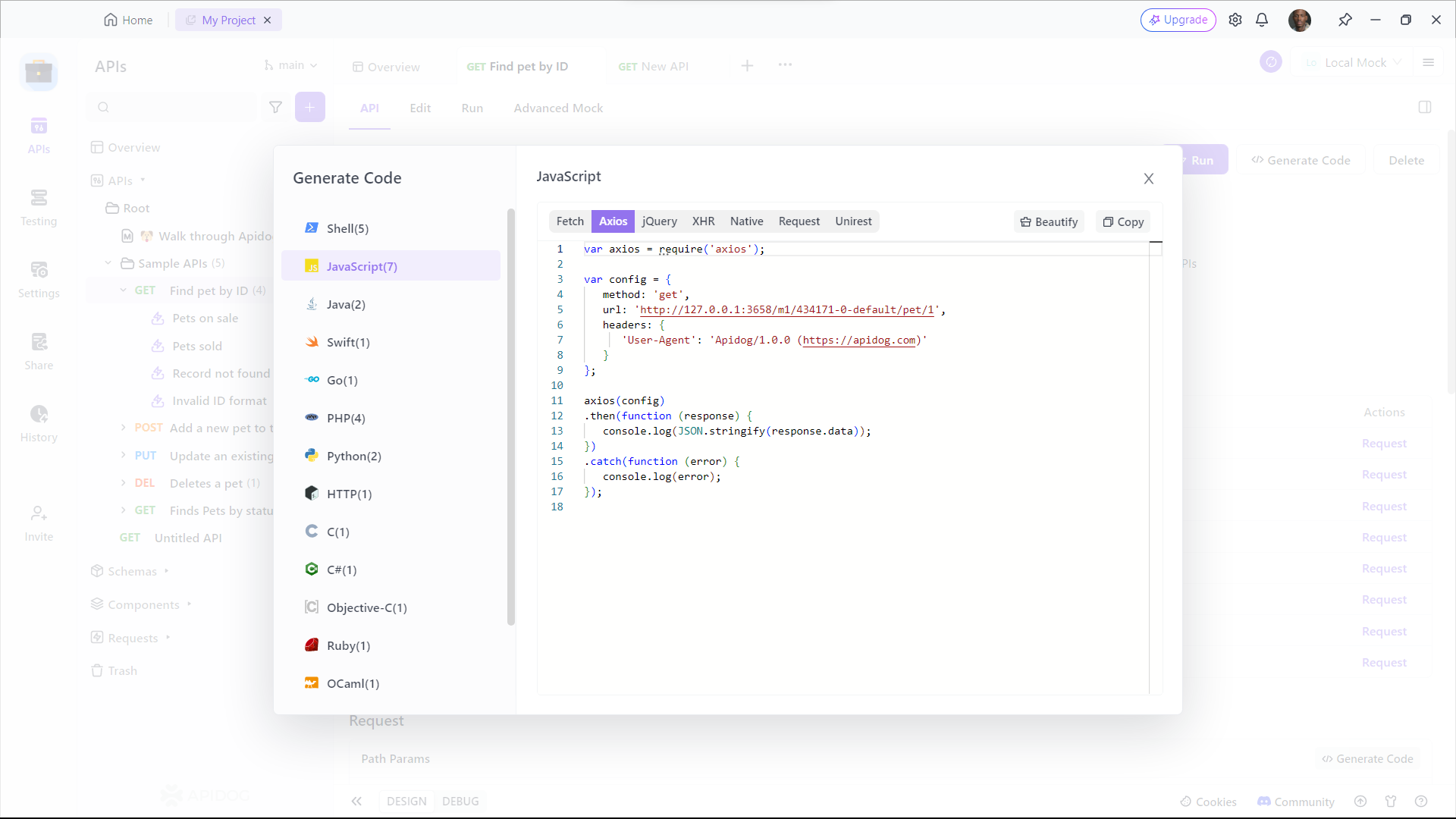1456x819 pixels.
Task: Collapse the sidebar with double chevron
Action: coord(356,801)
